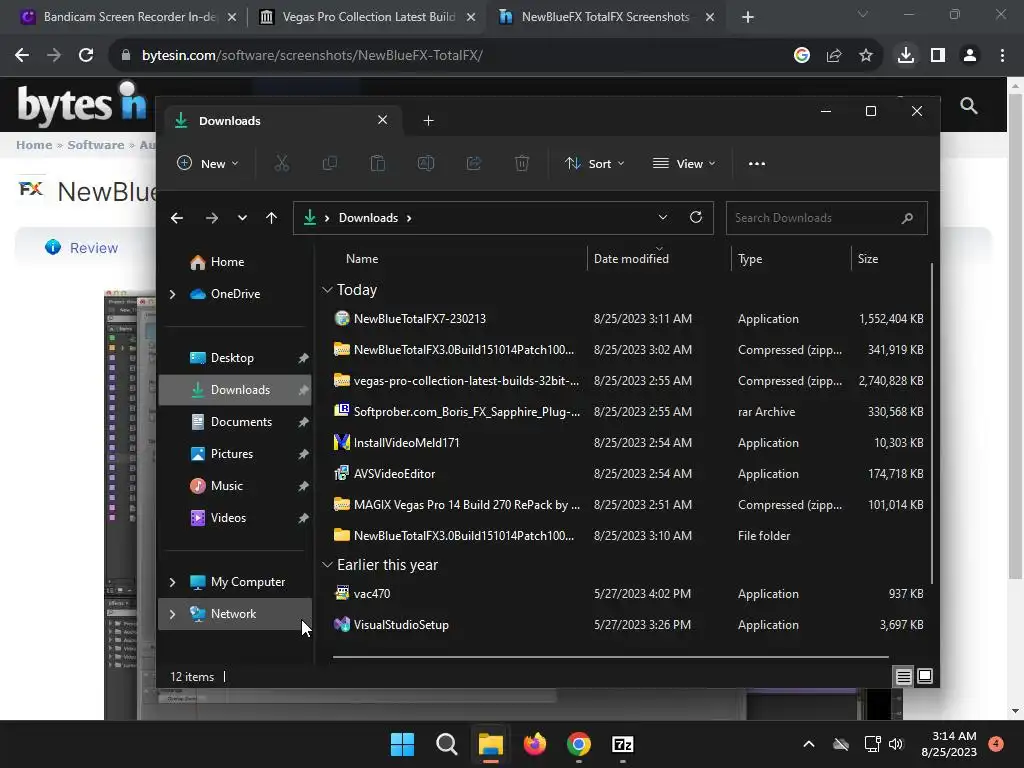Go forward in File Explorer navigation
Viewport: 1024px width, 768px height.
(212, 218)
